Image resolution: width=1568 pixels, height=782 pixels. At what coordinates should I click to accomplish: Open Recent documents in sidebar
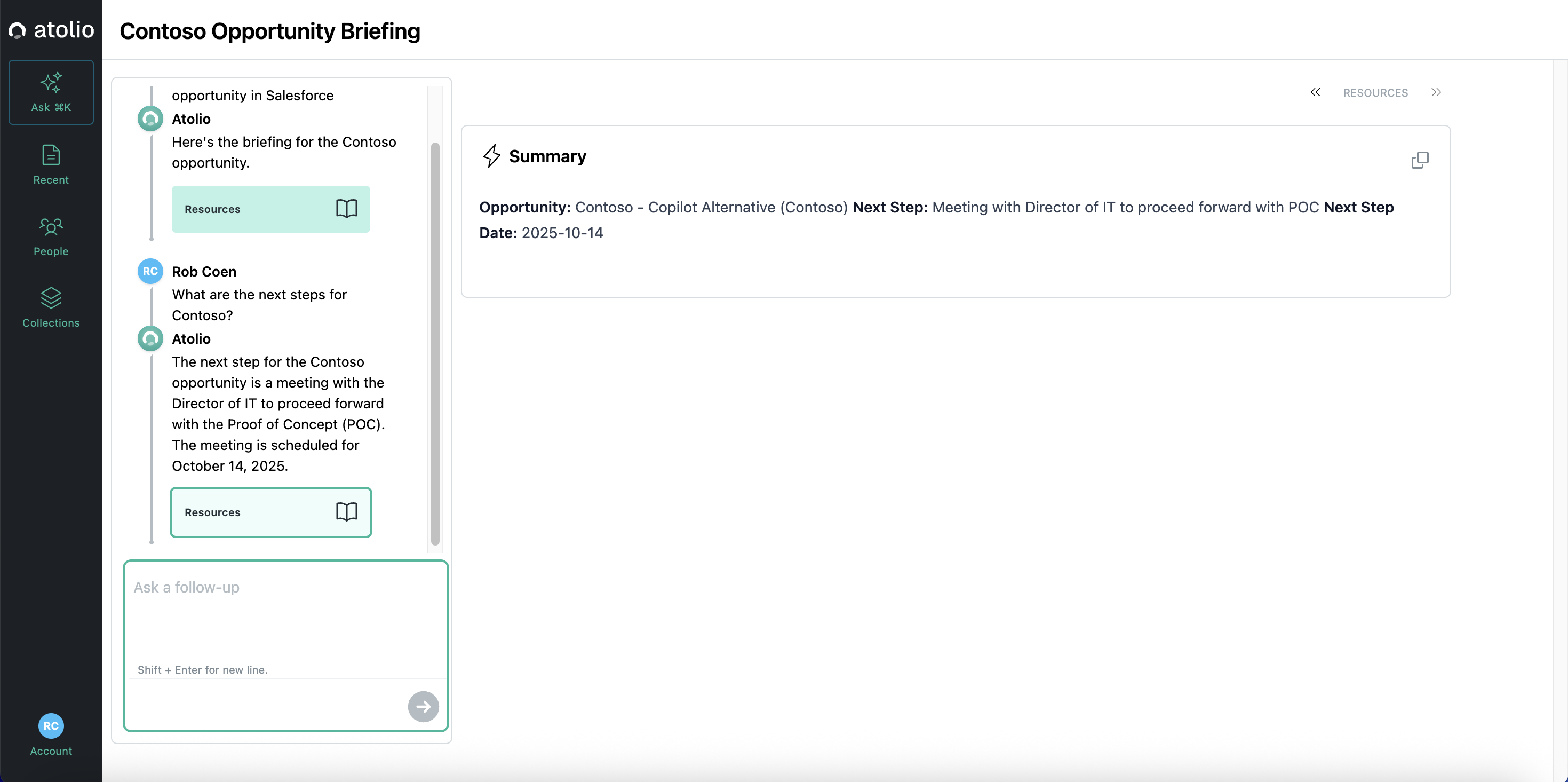click(x=51, y=164)
